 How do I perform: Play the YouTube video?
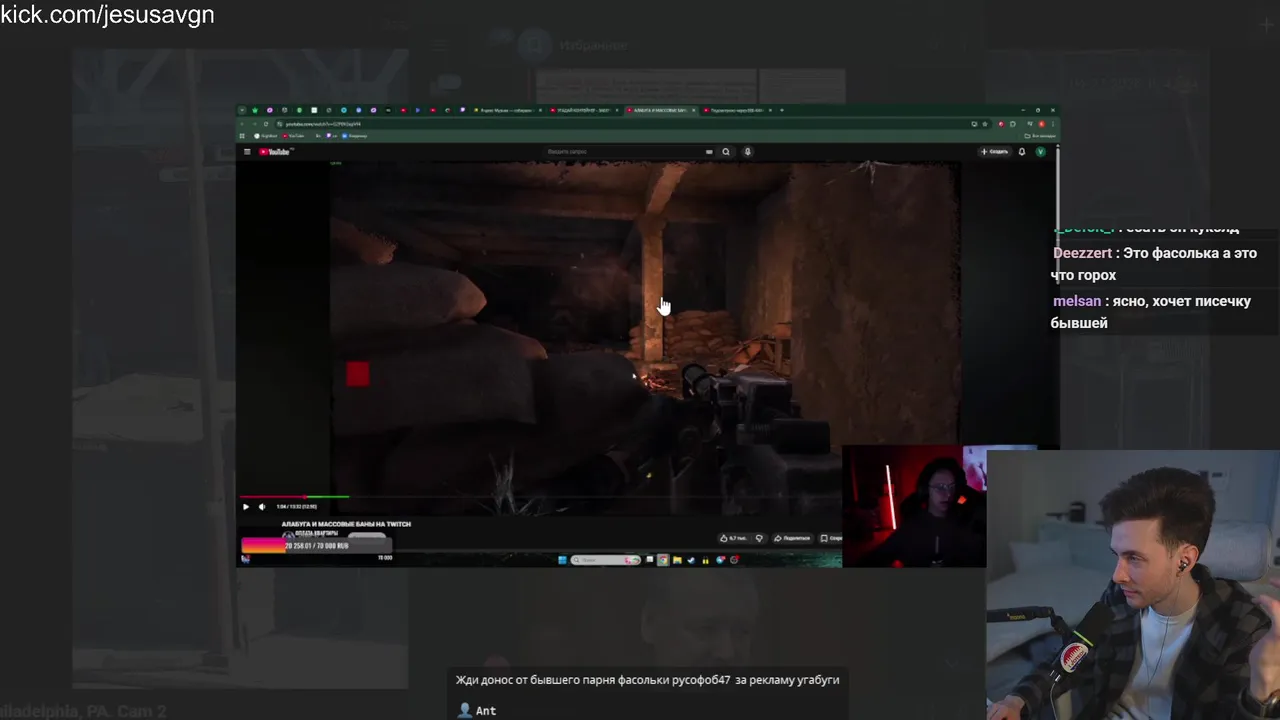(246, 507)
